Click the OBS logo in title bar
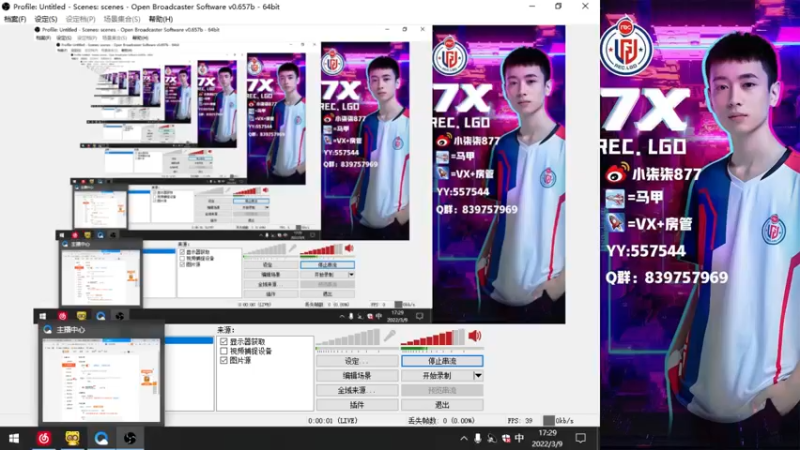 [6, 7]
